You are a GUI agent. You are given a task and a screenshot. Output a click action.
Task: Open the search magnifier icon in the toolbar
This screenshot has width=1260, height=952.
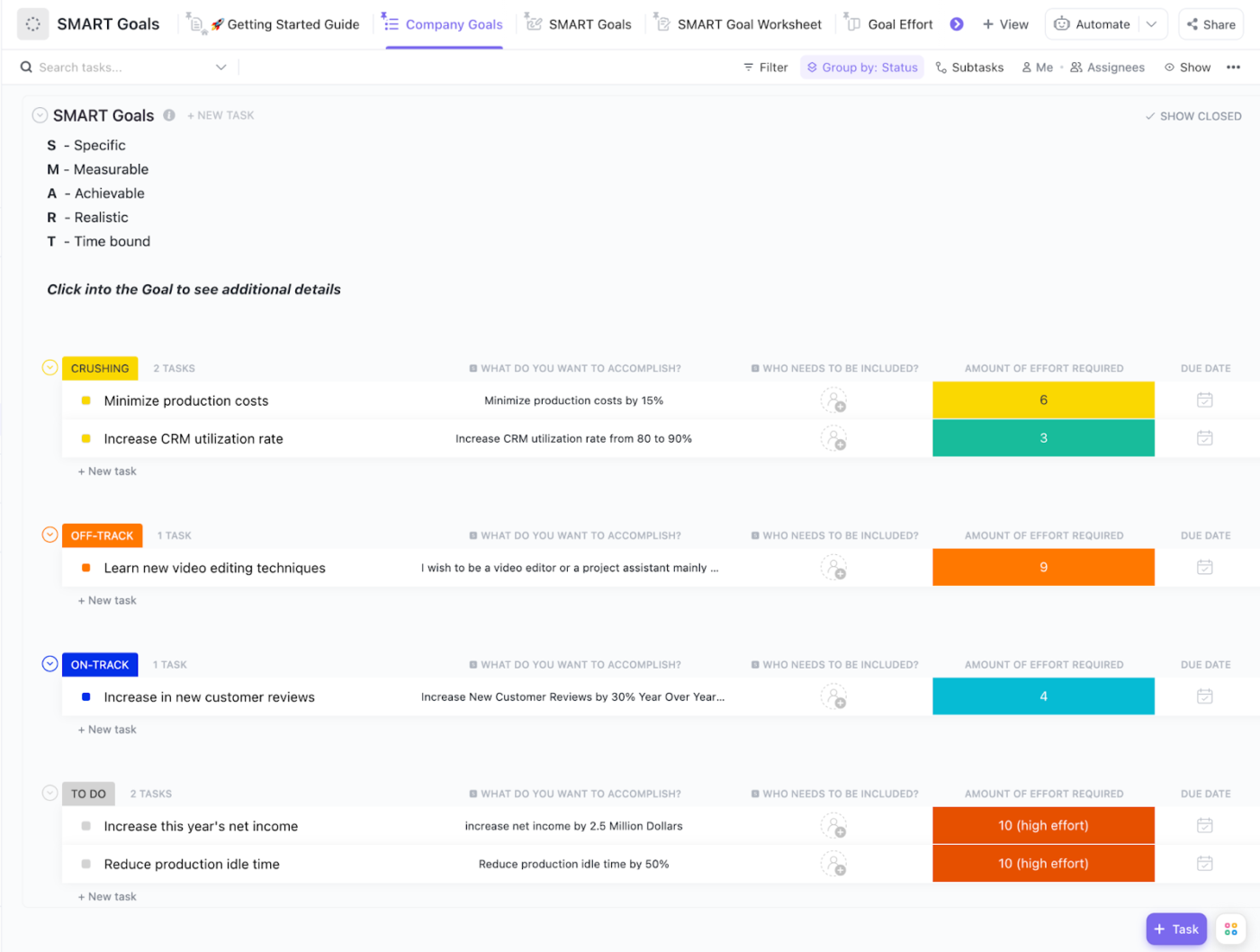[25, 67]
